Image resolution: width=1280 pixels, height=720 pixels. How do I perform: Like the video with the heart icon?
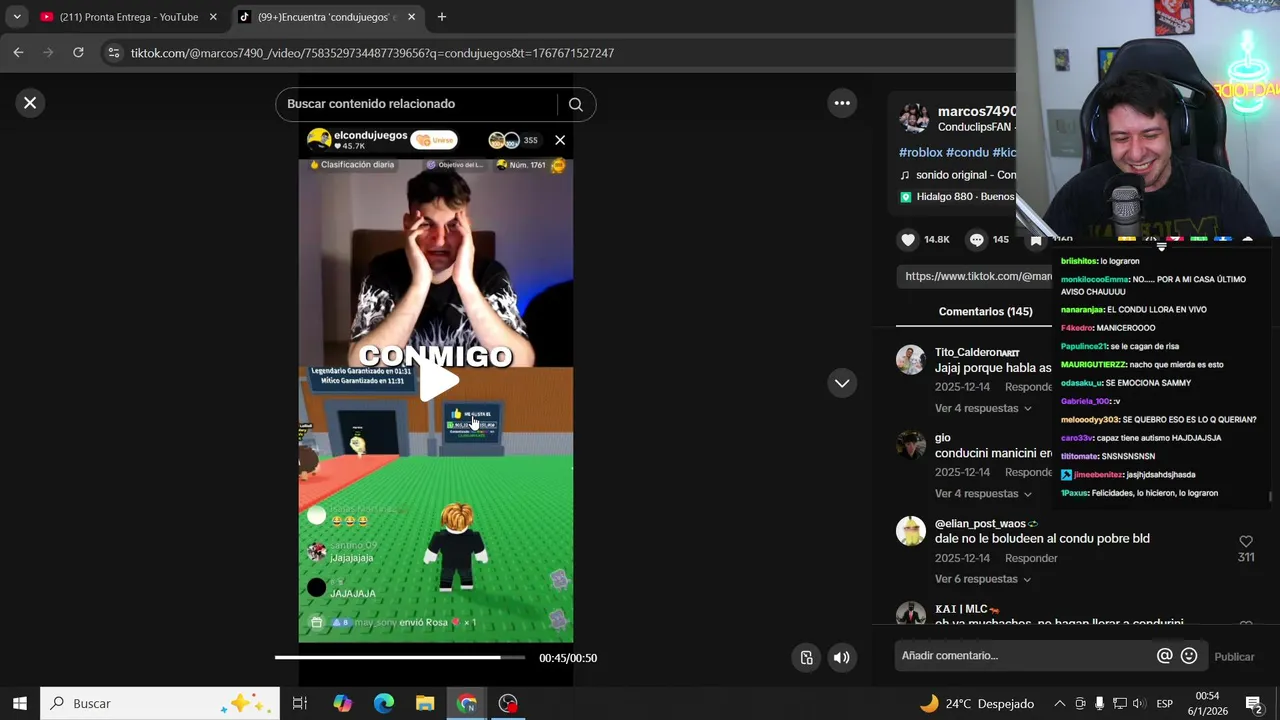[908, 240]
